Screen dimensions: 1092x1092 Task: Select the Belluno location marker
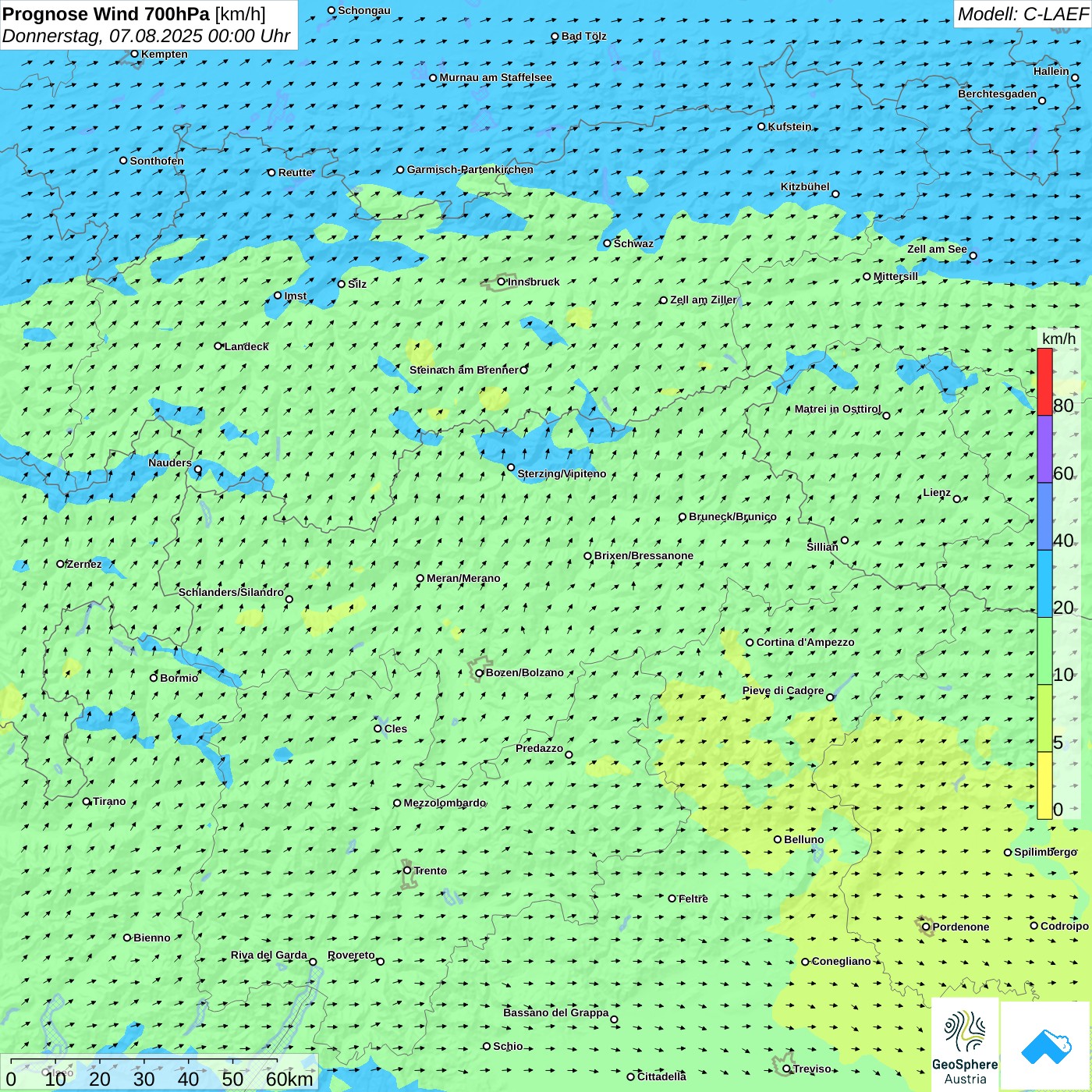click(778, 839)
